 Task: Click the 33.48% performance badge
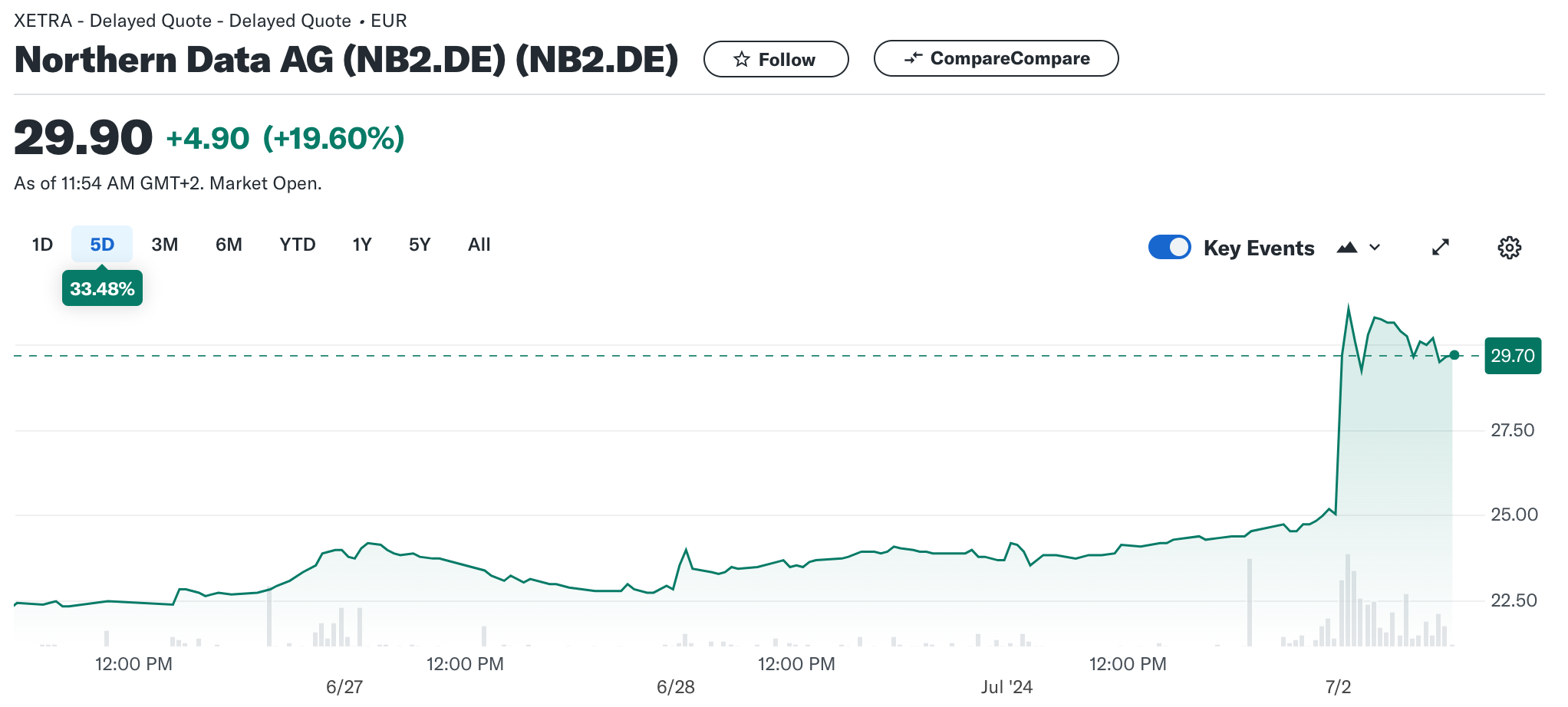pyautogui.click(x=102, y=289)
